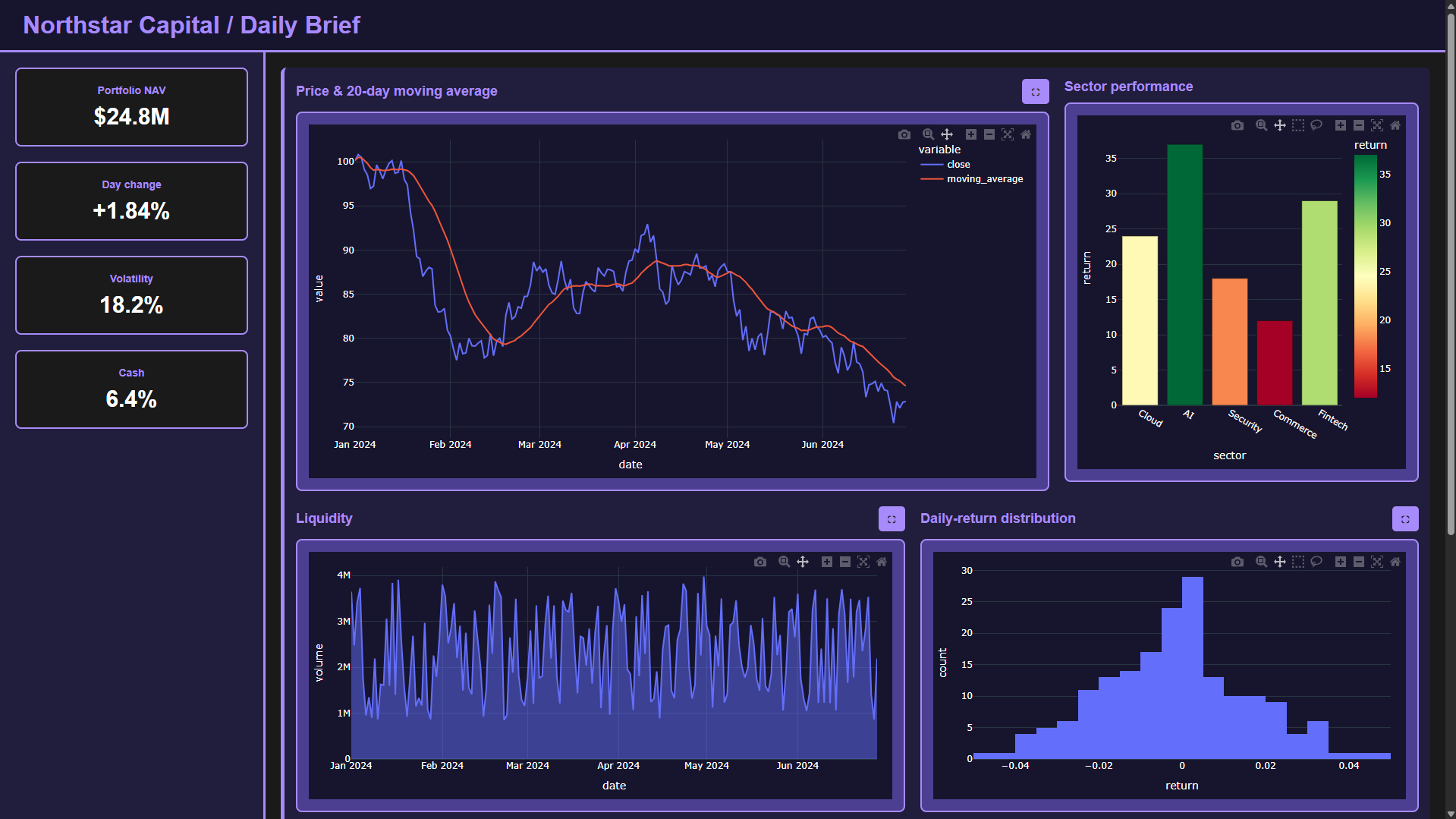1456x819 pixels.
Task: Zoom out on the price chart
Action: click(x=989, y=134)
